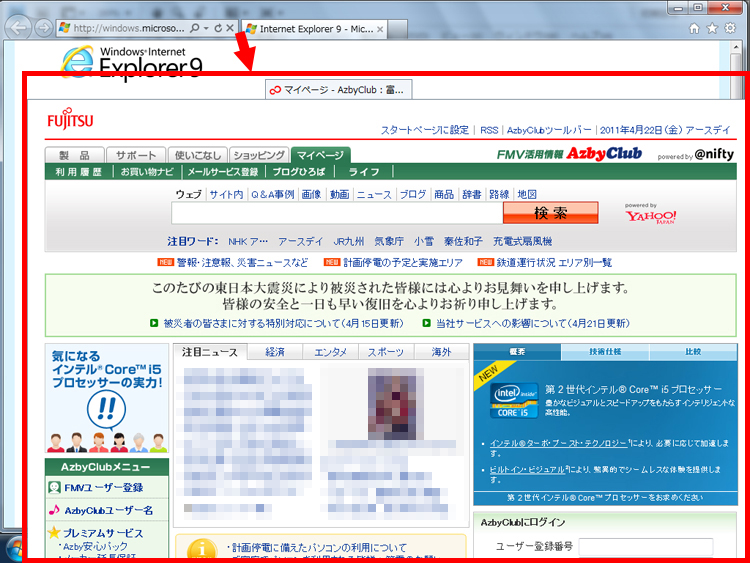
Task: Click the address bar URL field
Action: pyautogui.click(x=128, y=28)
